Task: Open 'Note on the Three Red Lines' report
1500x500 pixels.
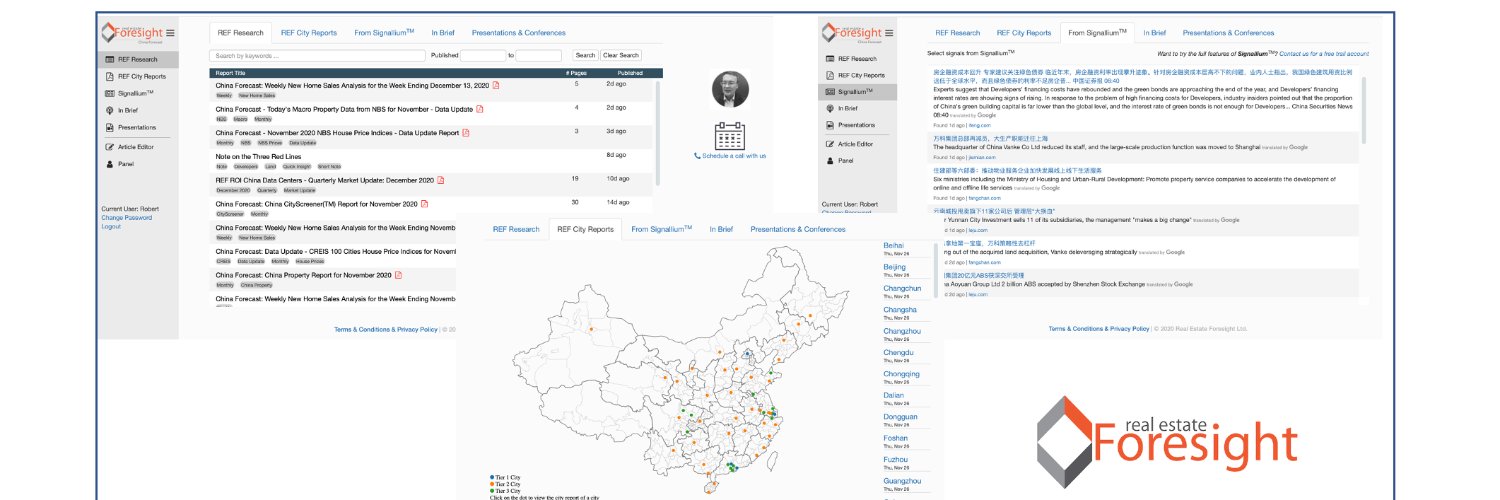Action: point(256,155)
